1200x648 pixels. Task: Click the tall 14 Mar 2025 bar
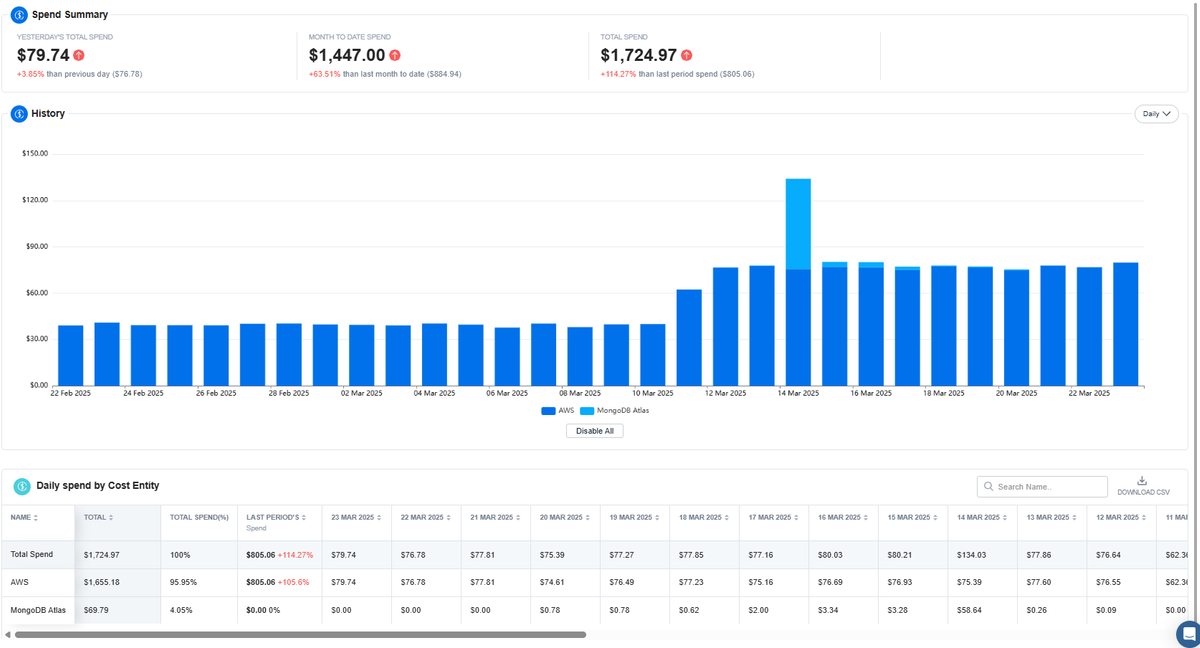click(x=798, y=282)
